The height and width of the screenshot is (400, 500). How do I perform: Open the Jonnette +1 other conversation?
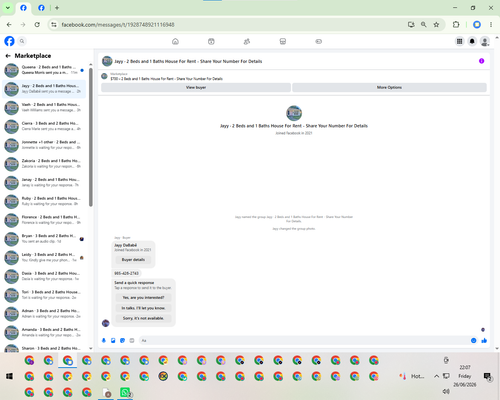[44, 145]
